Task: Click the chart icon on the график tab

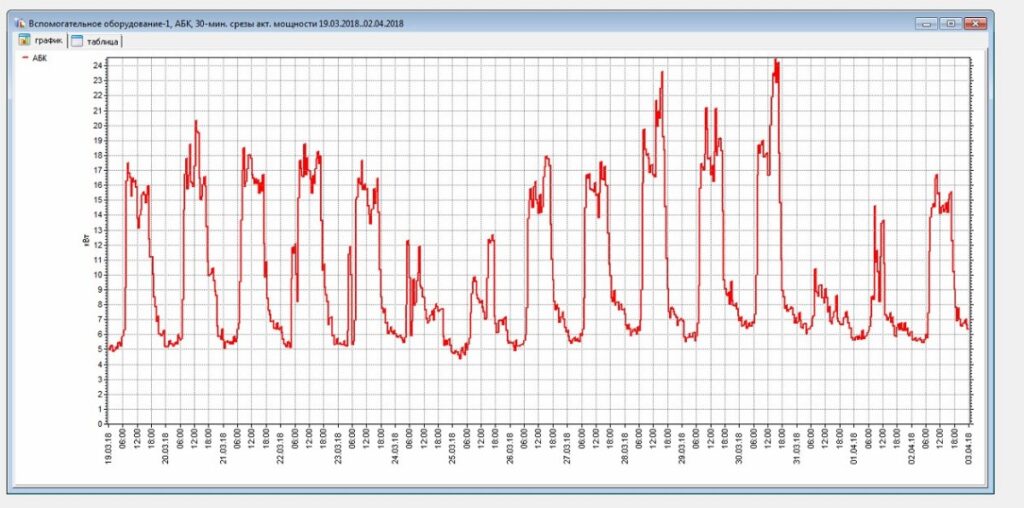Action: [25, 41]
